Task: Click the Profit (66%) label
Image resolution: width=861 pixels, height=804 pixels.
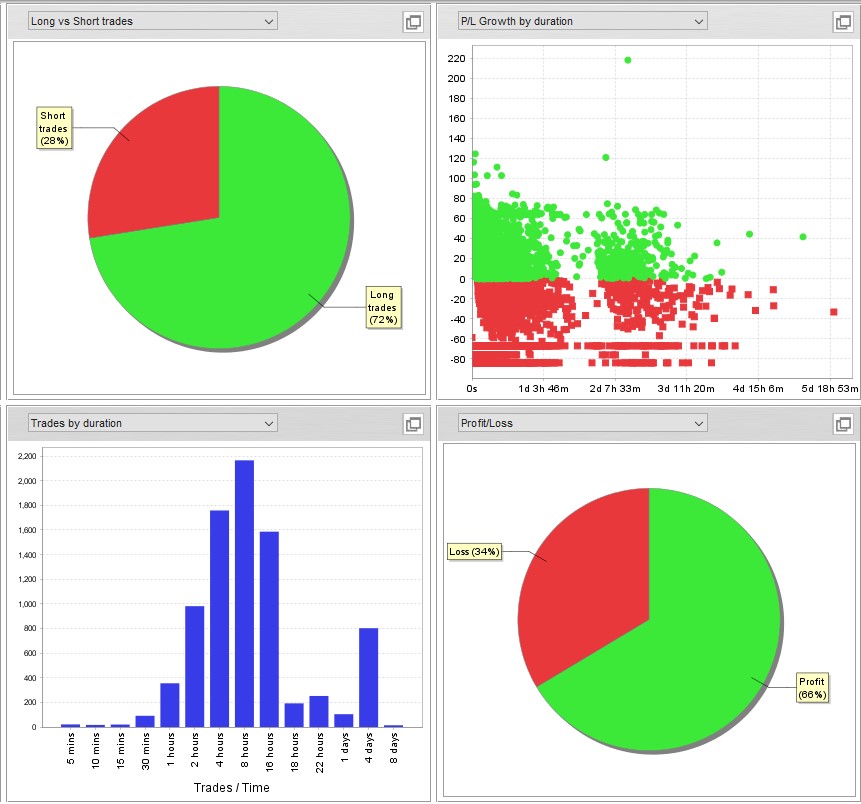Action: point(812,688)
